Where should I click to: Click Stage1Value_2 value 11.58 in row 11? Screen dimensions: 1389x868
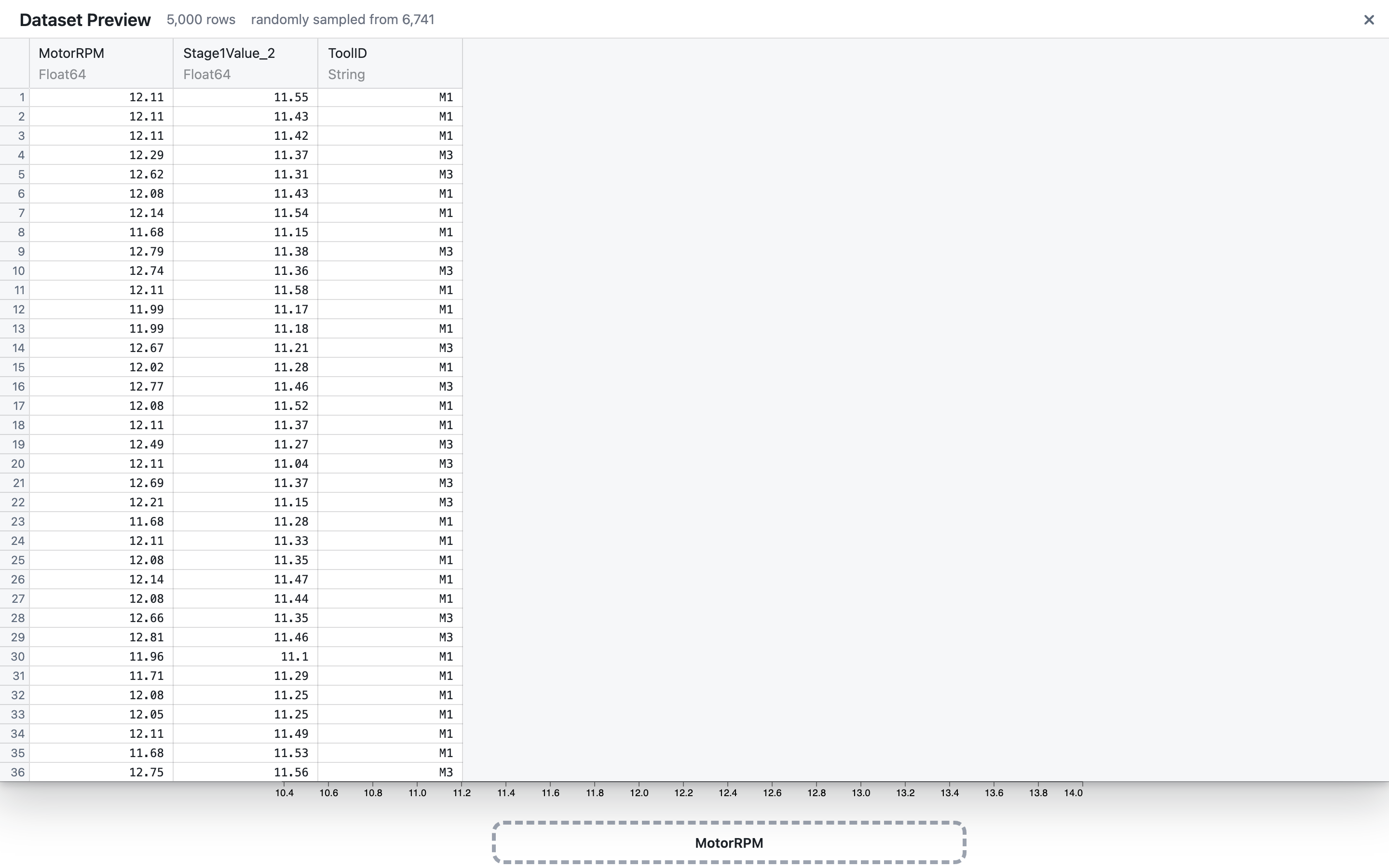[x=290, y=290]
